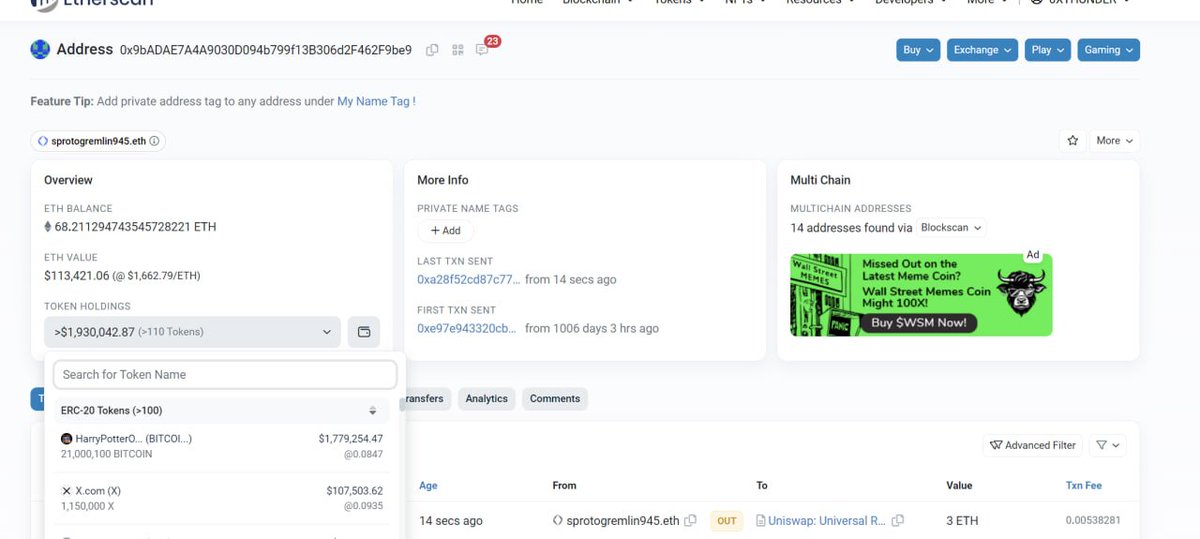Click the 14 secs ago age cell
Image resolution: width=1200 pixels, height=539 pixels.
pyautogui.click(x=451, y=521)
